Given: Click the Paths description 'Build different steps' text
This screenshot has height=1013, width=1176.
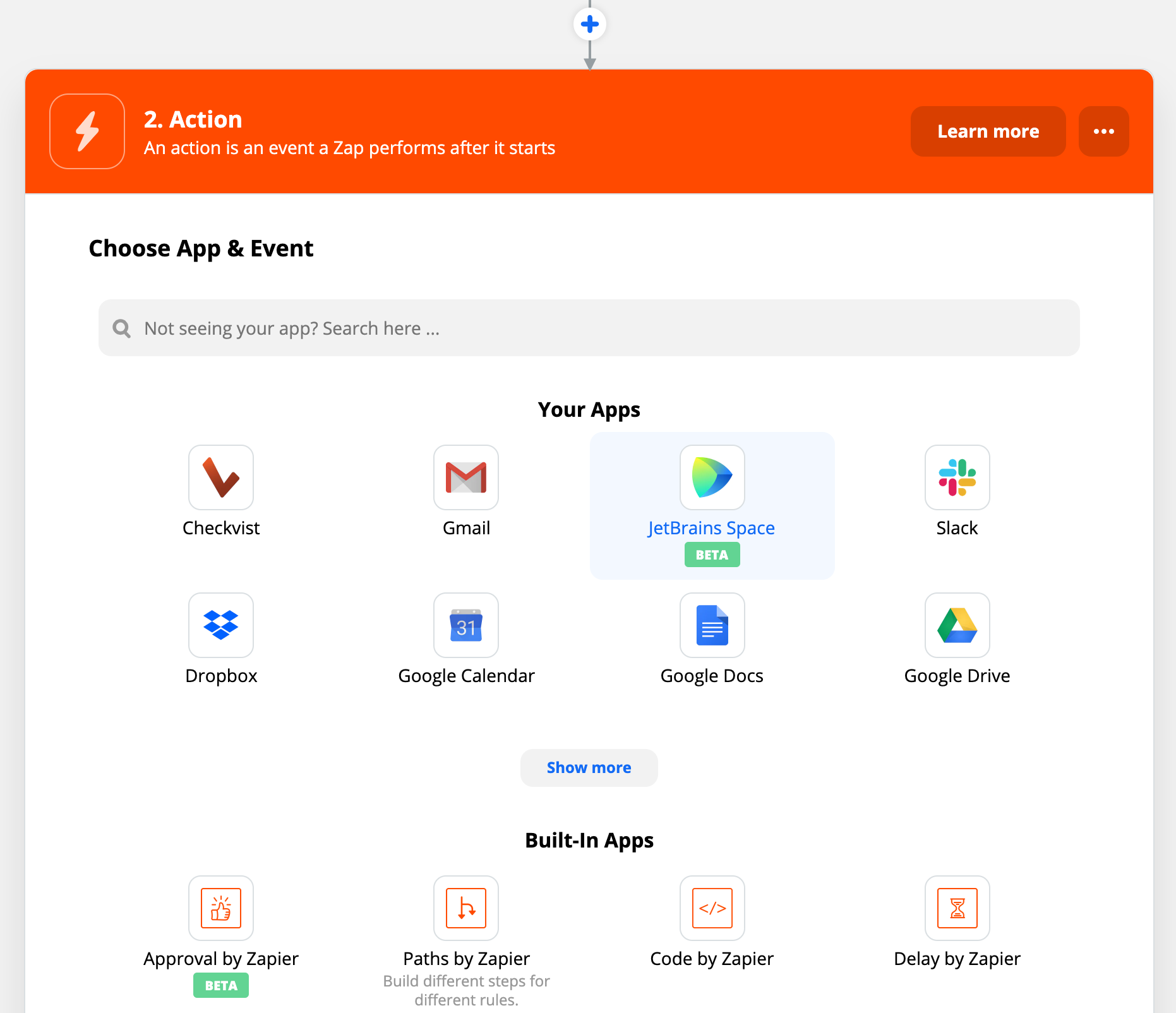Looking at the screenshot, I should pos(466,990).
